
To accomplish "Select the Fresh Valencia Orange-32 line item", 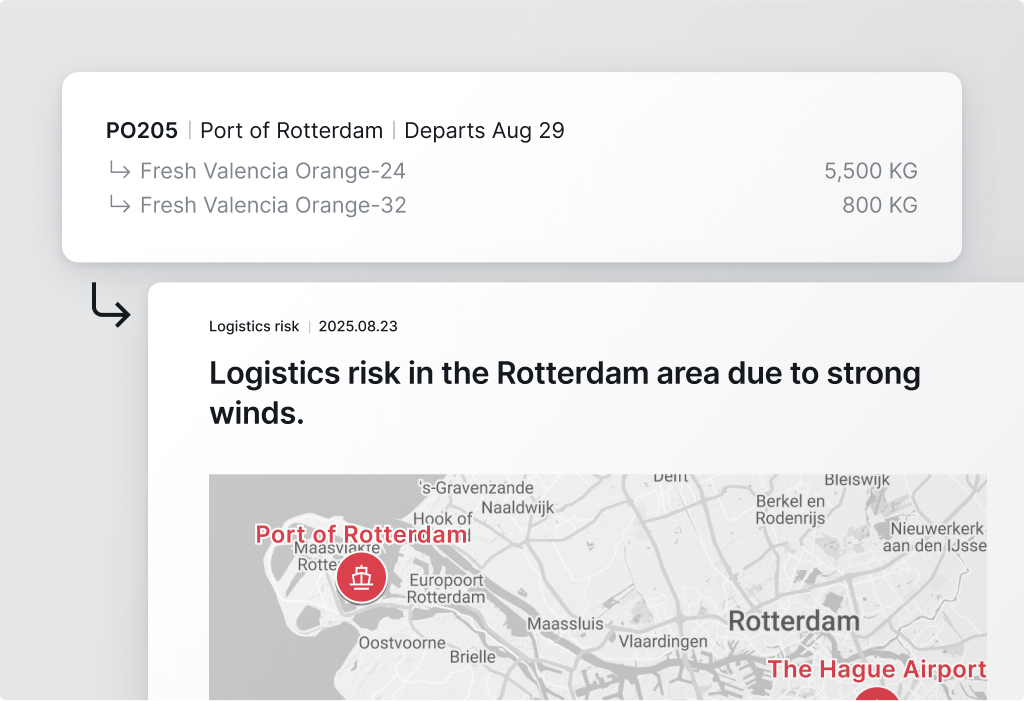I will (272, 205).
